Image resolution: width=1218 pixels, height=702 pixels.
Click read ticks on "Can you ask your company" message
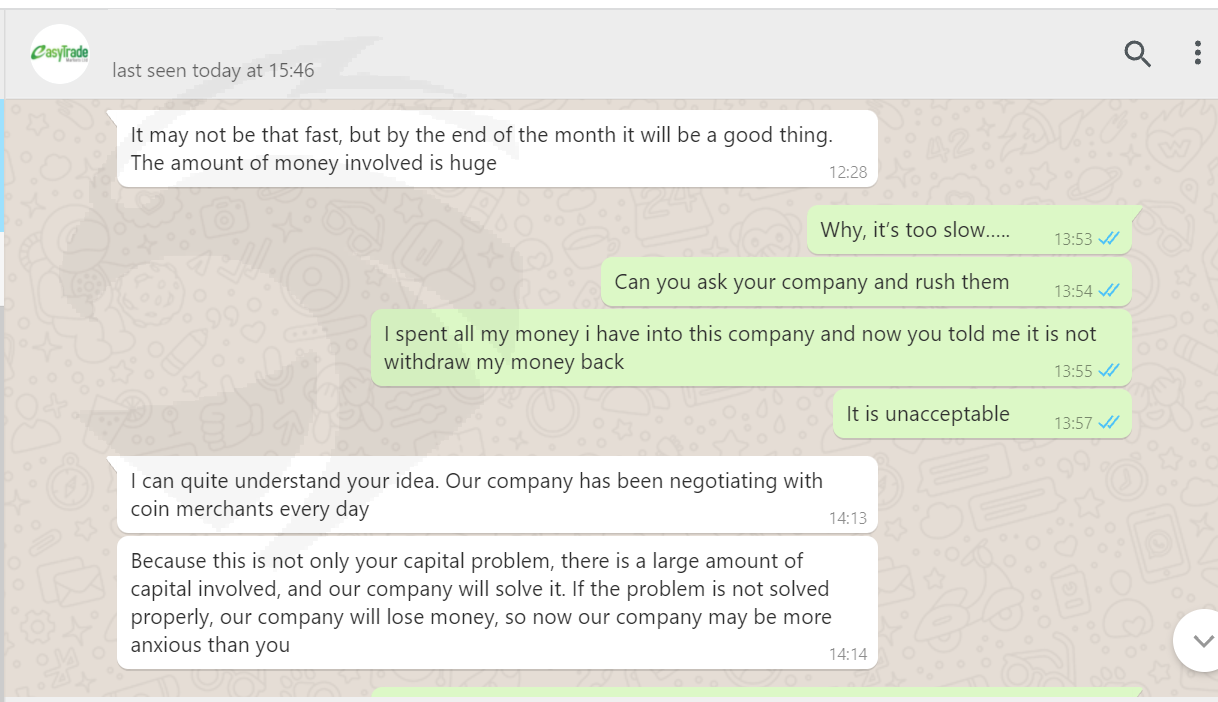tap(1108, 291)
